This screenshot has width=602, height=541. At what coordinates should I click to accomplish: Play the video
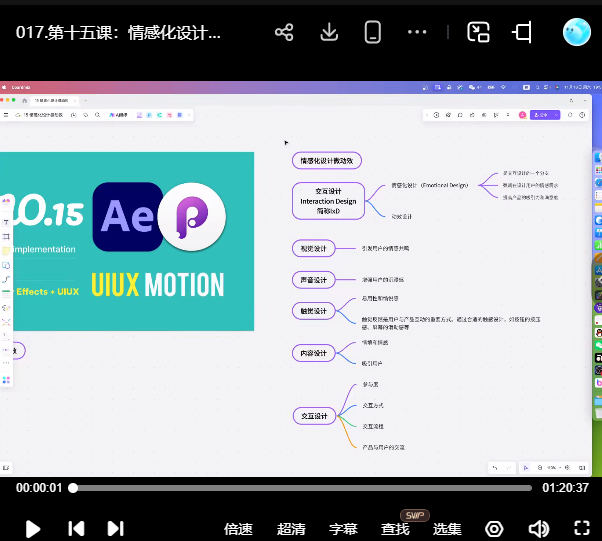33,528
